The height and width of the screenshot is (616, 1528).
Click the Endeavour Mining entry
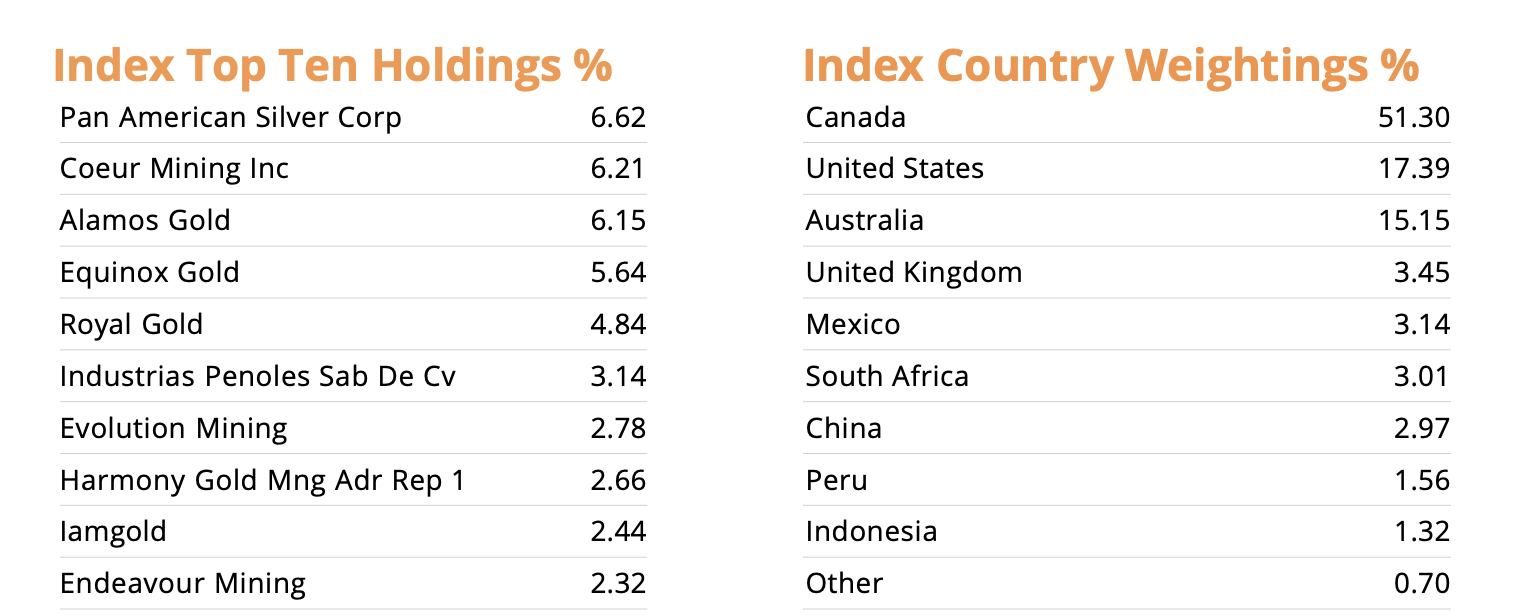coord(182,584)
